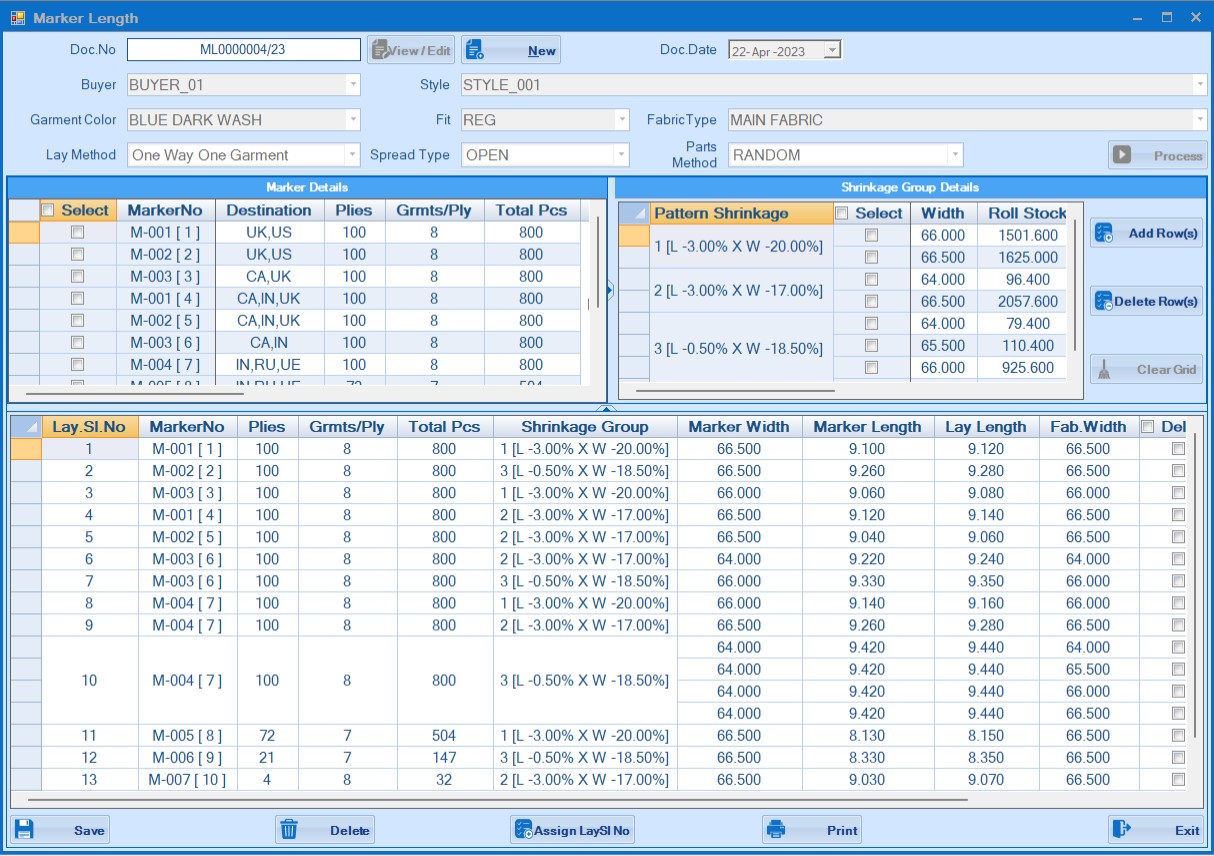This screenshot has height=856, width=1214.
Task: Click marker M-007 [ 10 ] in lay grid
Action: [x=187, y=779]
